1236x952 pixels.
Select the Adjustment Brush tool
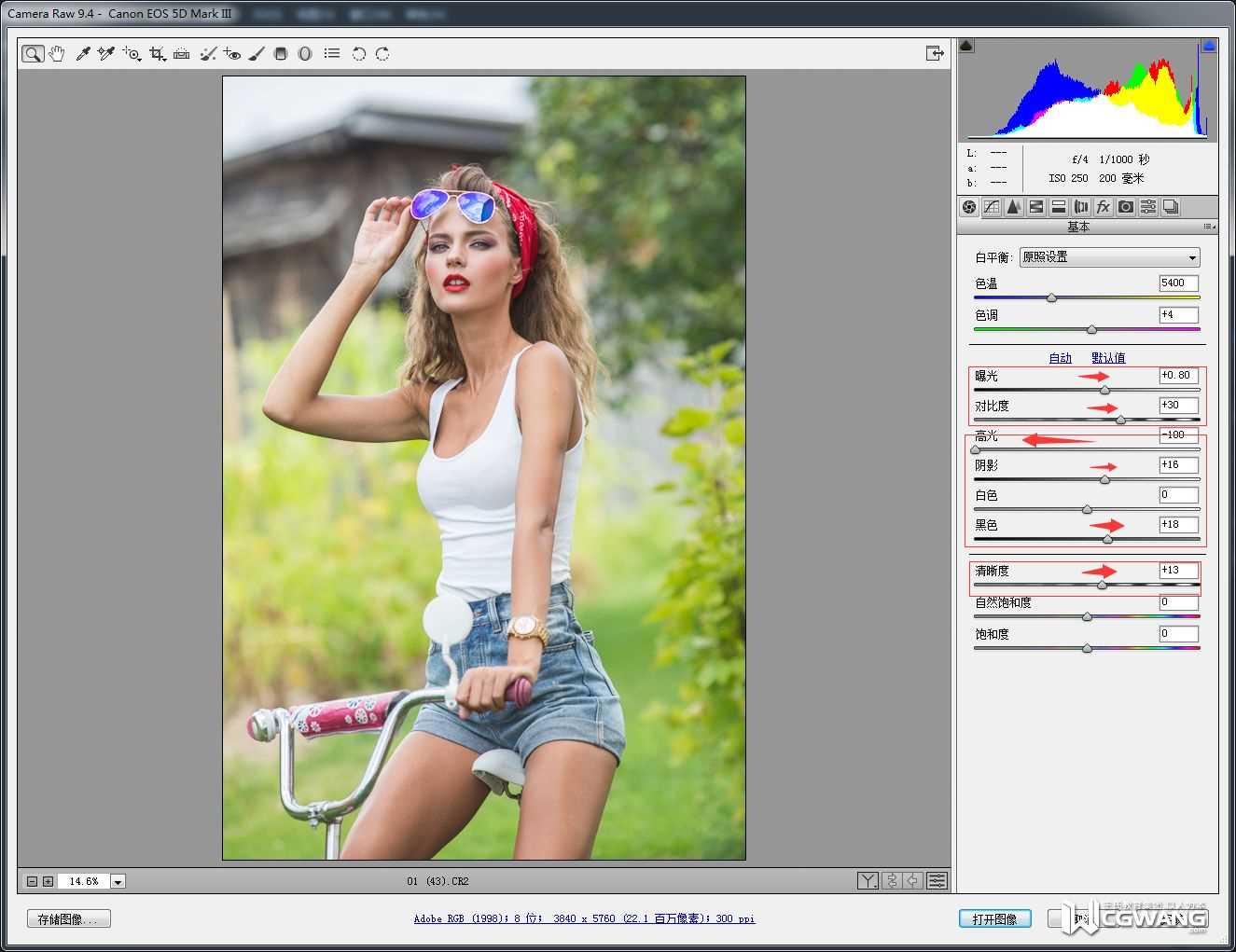tap(257, 54)
